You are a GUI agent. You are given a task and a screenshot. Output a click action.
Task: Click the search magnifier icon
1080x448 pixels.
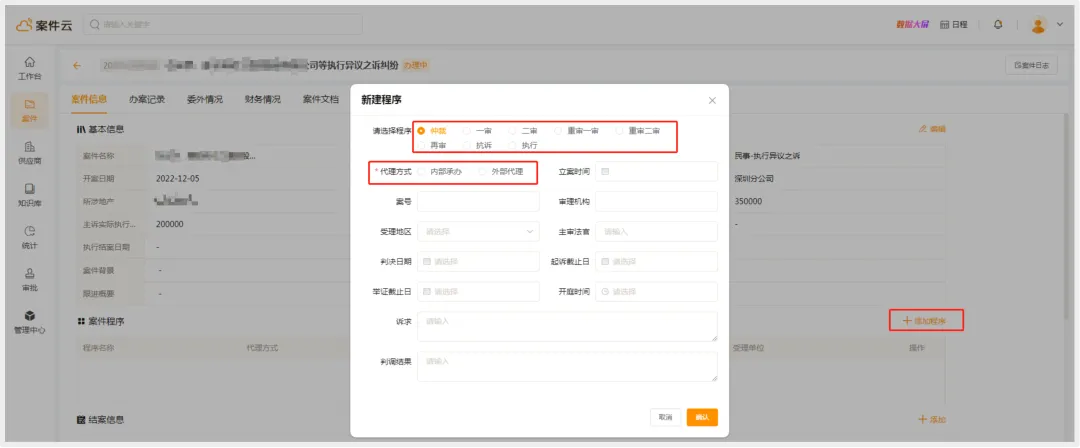(x=94, y=24)
